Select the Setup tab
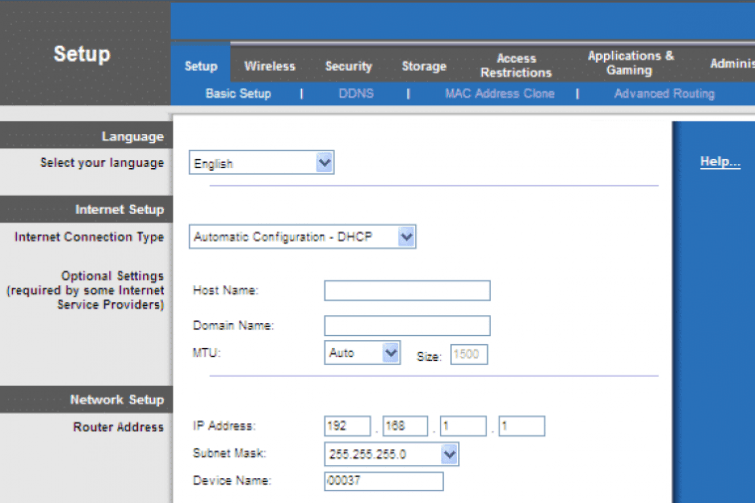The width and height of the screenshot is (755, 503). pyautogui.click(x=200, y=66)
